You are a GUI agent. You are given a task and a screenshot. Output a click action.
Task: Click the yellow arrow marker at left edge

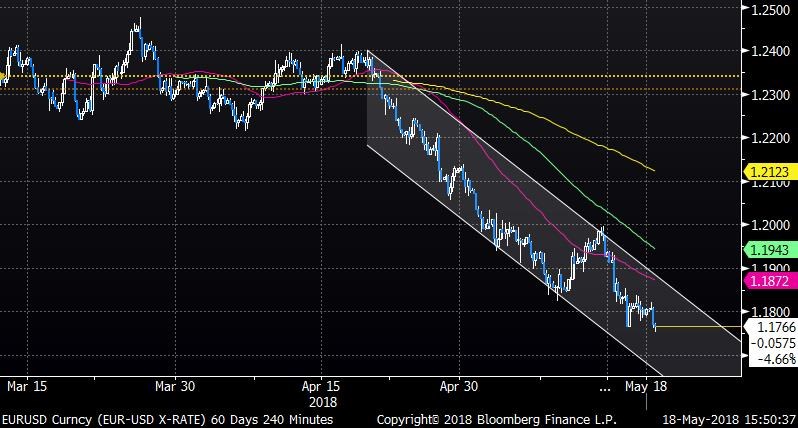3,77
